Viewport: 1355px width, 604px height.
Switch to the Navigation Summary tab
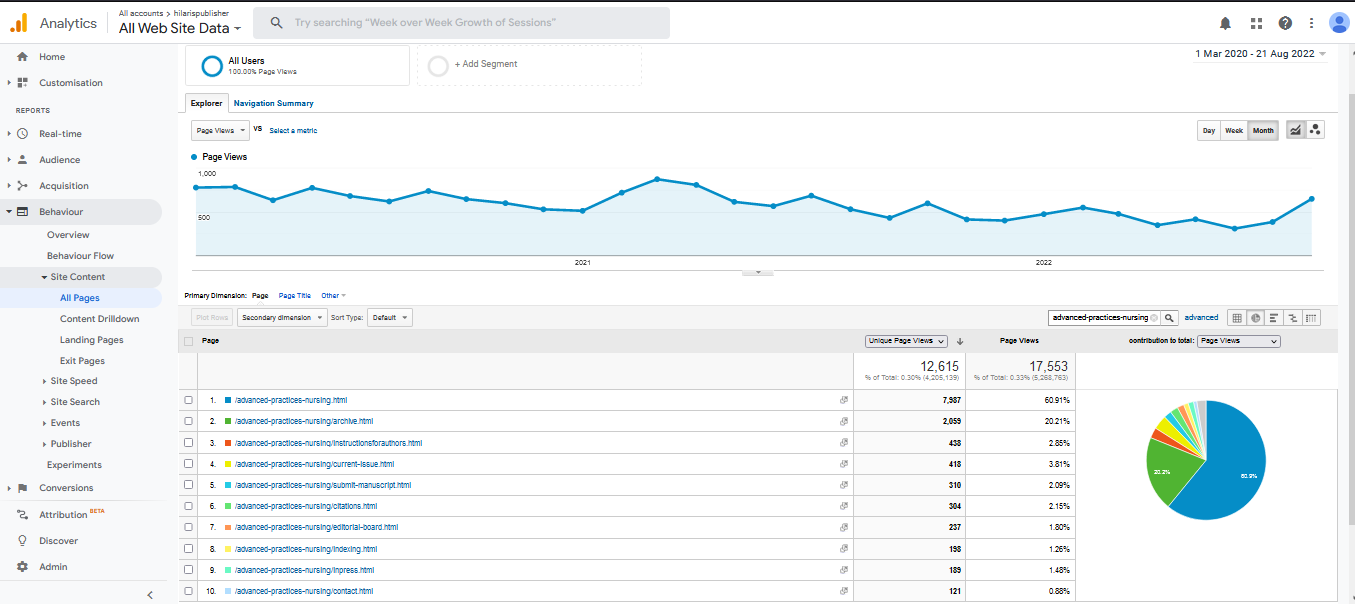click(x=273, y=103)
